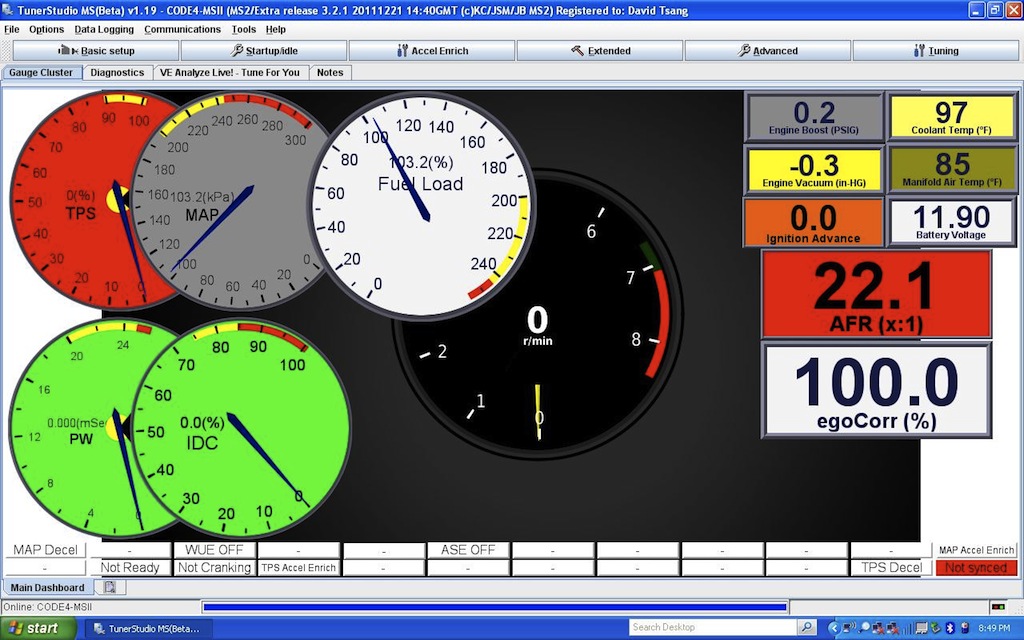This screenshot has width=1024, height=640.
Task: Click the TPS Accel Enrich indicator
Action: 299,568
